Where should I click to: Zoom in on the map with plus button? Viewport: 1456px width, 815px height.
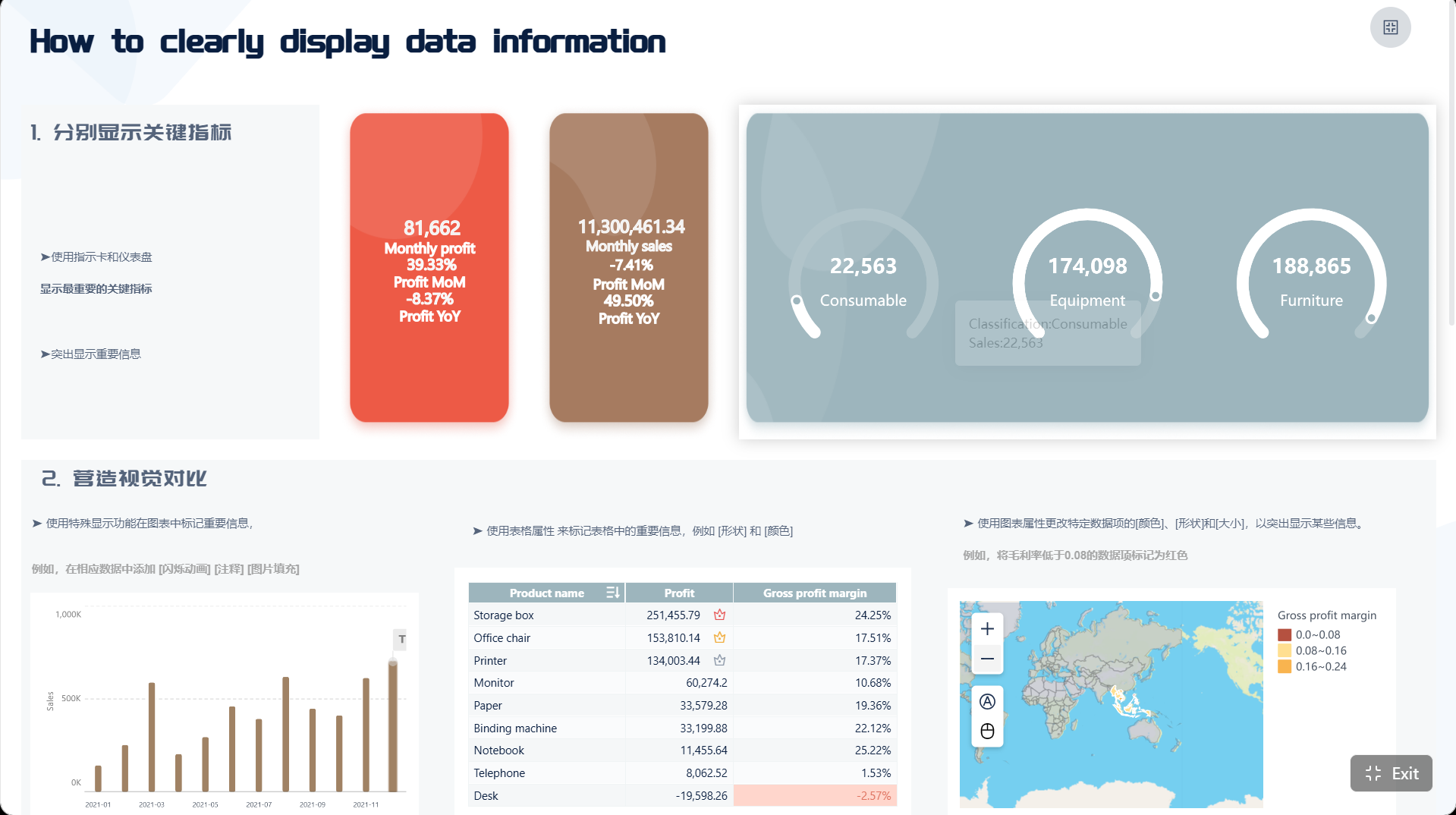coord(987,628)
